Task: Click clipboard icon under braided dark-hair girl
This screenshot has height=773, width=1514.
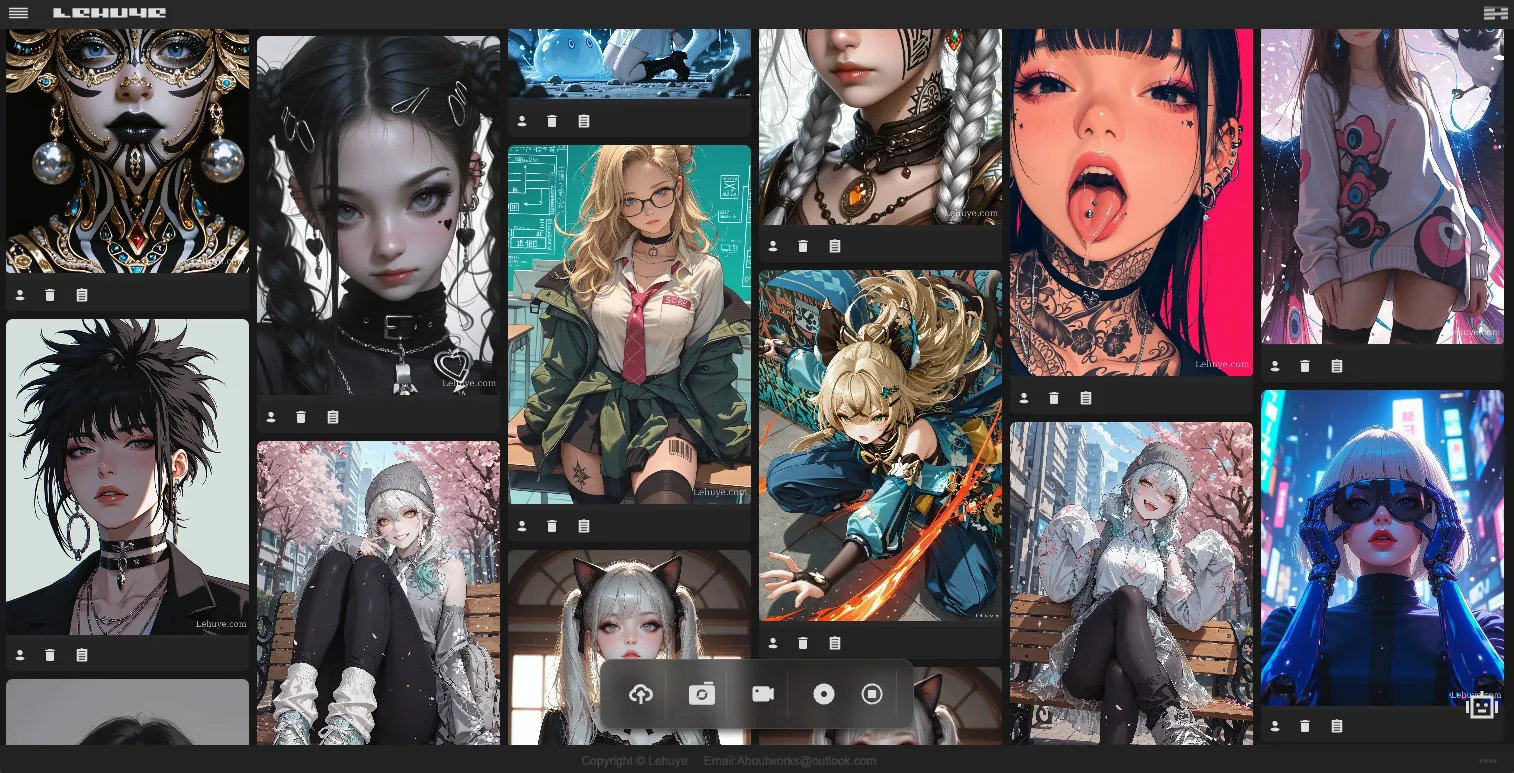Action: [333, 417]
